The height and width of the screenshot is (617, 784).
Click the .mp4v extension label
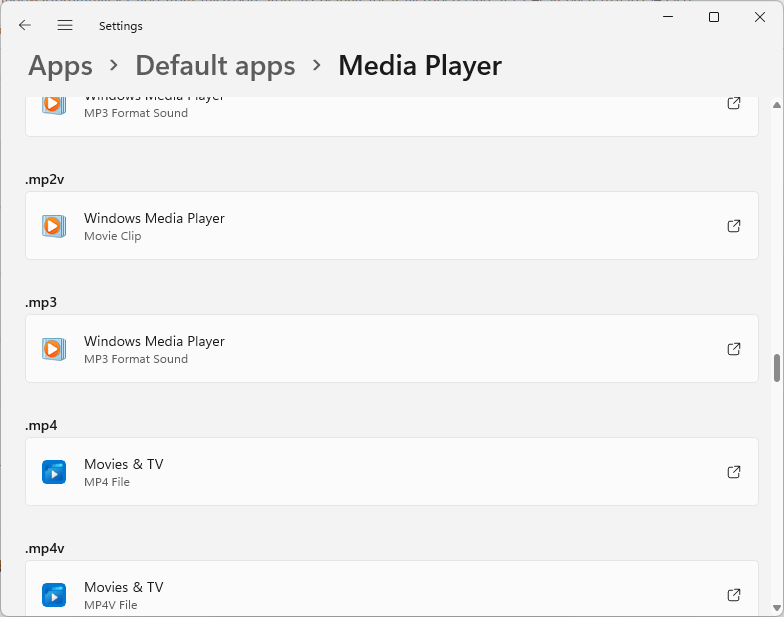coord(44,548)
